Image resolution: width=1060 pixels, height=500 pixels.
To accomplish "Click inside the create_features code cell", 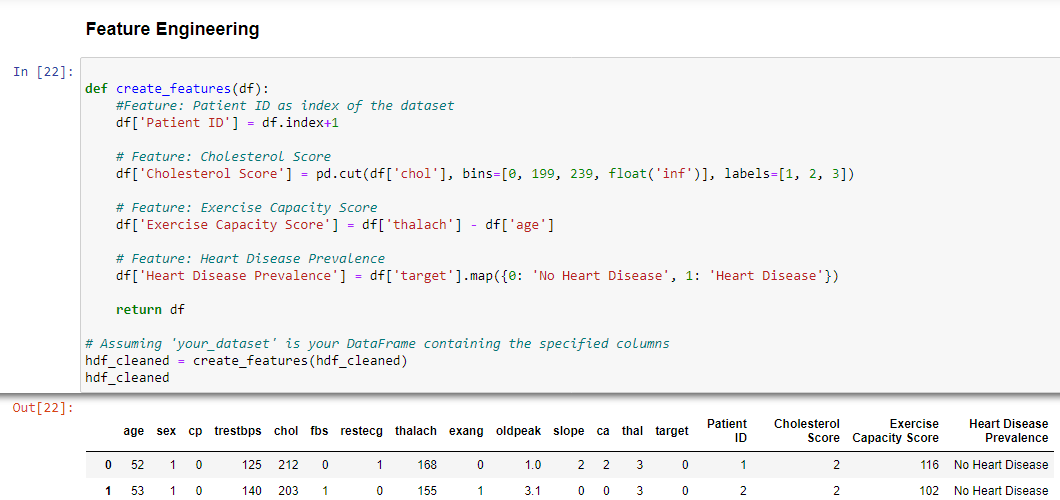I will coord(570,224).
